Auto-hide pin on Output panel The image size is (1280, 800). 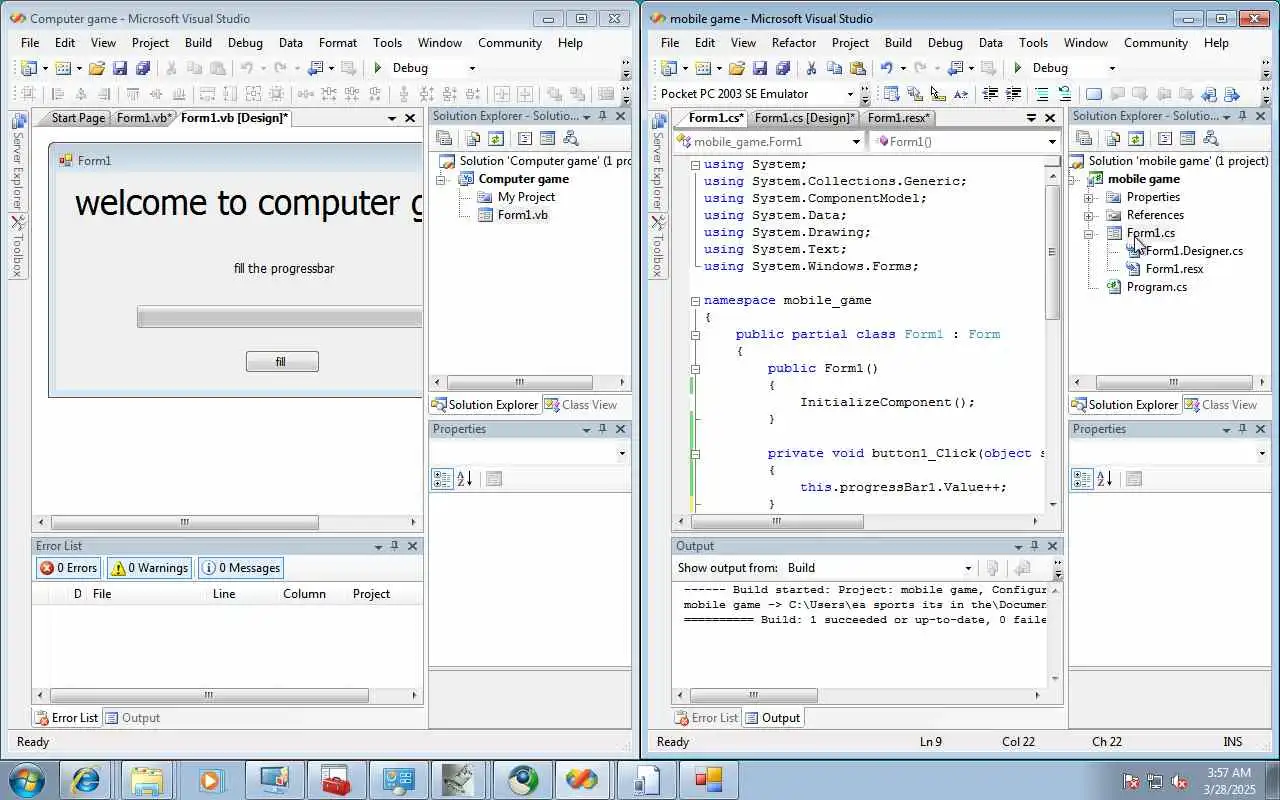pyautogui.click(x=1034, y=546)
